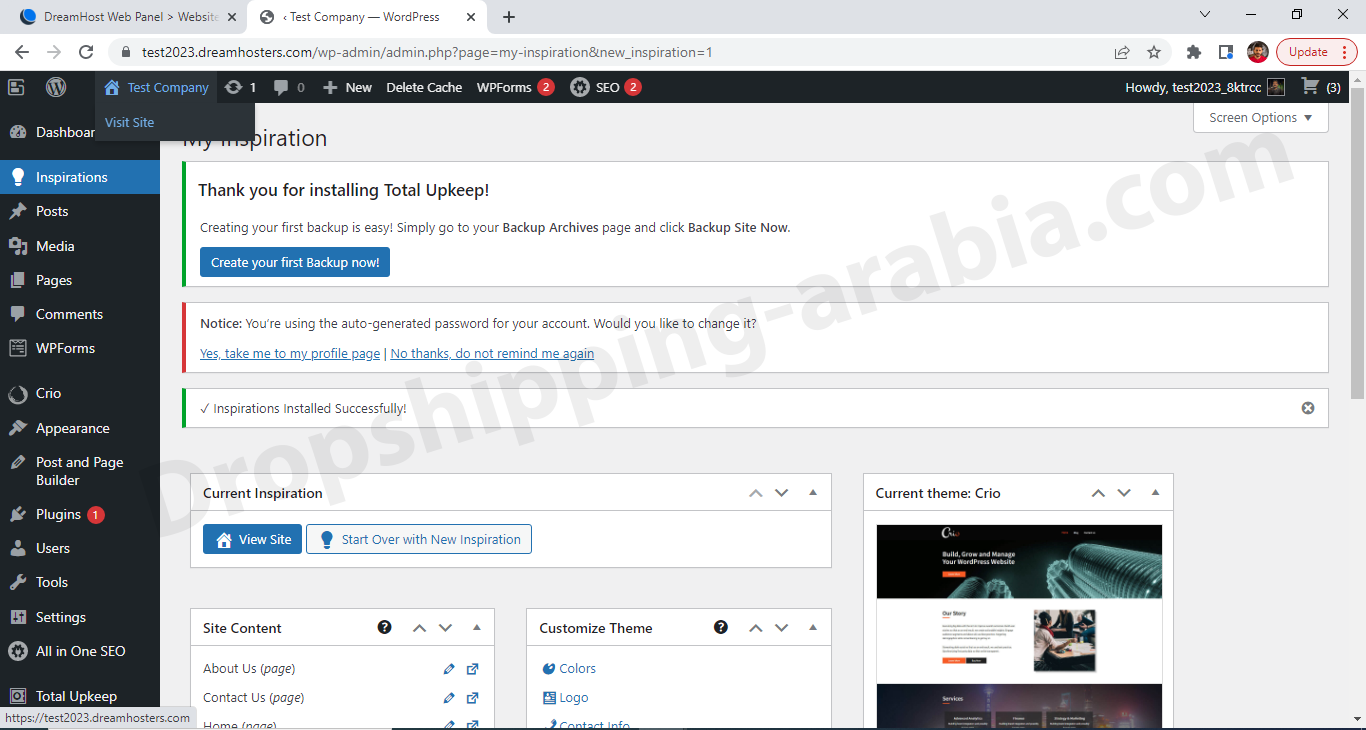
Task: Click the user avatar next to Howdy
Action: (x=1275, y=87)
